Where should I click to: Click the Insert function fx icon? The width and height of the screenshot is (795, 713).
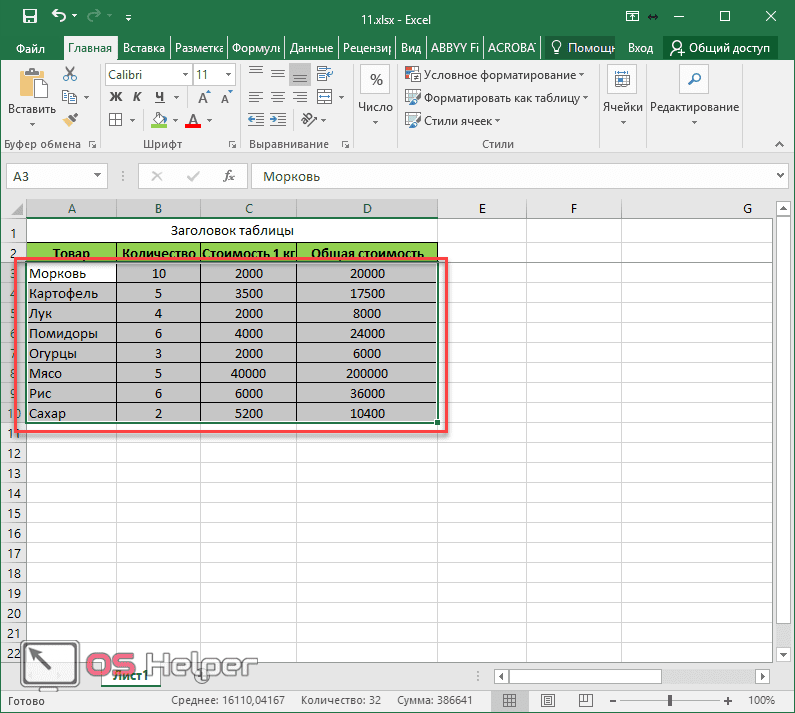pyautogui.click(x=229, y=176)
